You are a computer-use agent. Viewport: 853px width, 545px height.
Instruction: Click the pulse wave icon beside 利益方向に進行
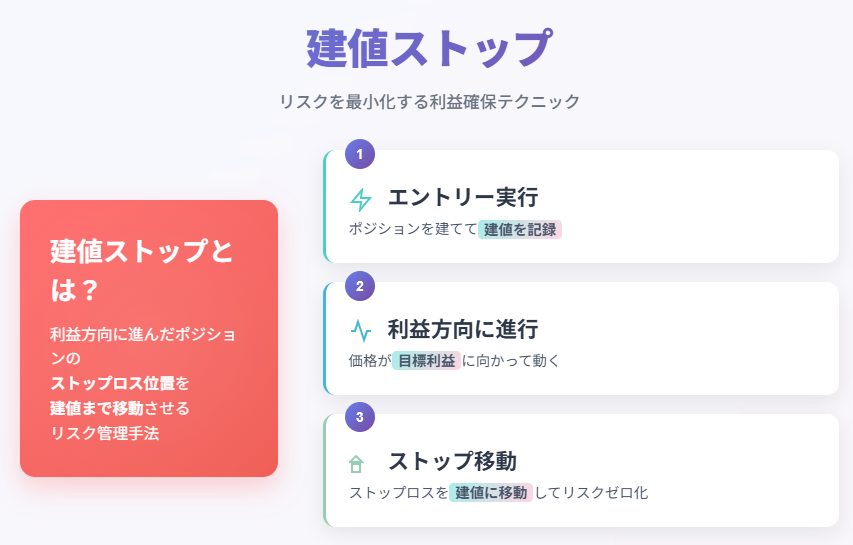click(x=361, y=330)
